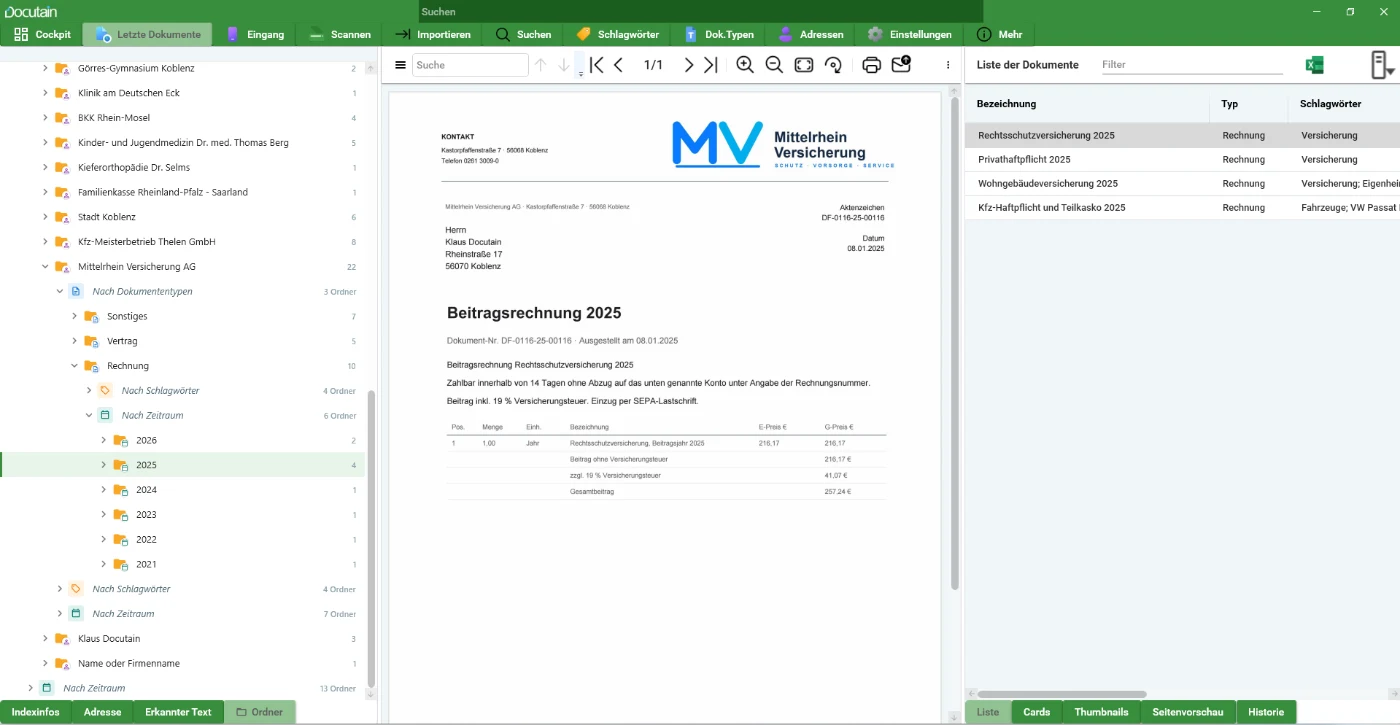Open Schlagwörter management
Screen dimensions: 1400x725
coord(617,34)
